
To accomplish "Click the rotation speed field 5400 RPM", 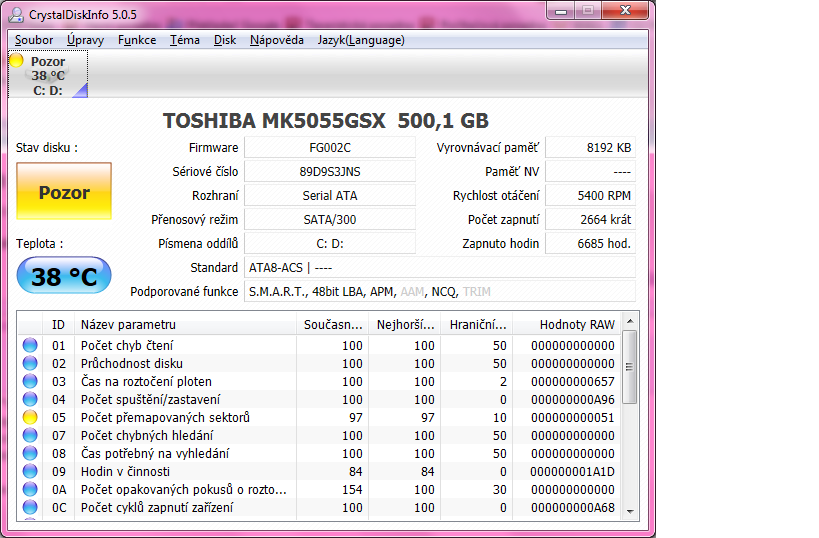I will coord(591,195).
